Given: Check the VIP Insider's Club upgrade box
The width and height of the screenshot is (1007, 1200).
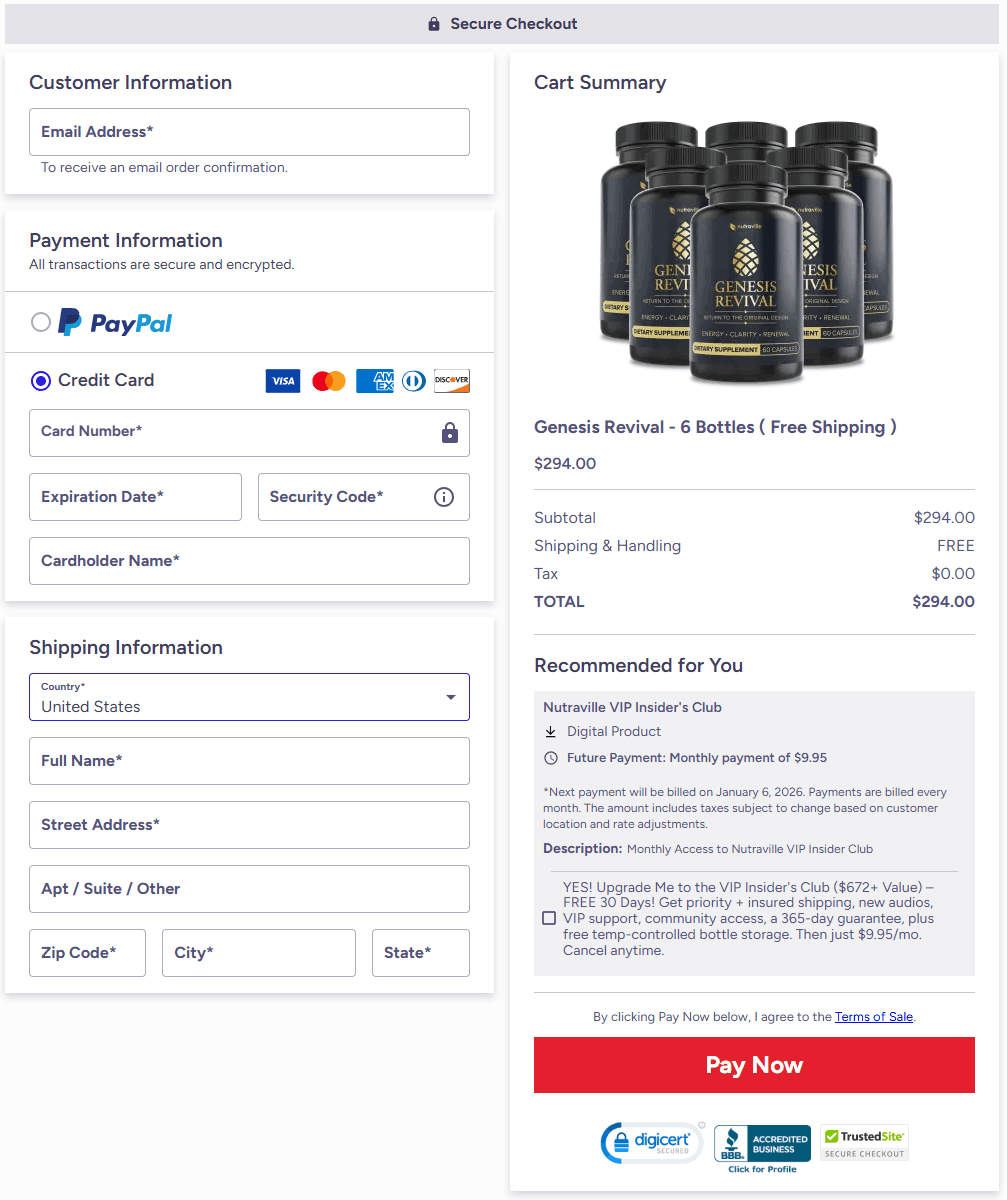Looking at the screenshot, I should pyautogui.click(x=549, y=918).
